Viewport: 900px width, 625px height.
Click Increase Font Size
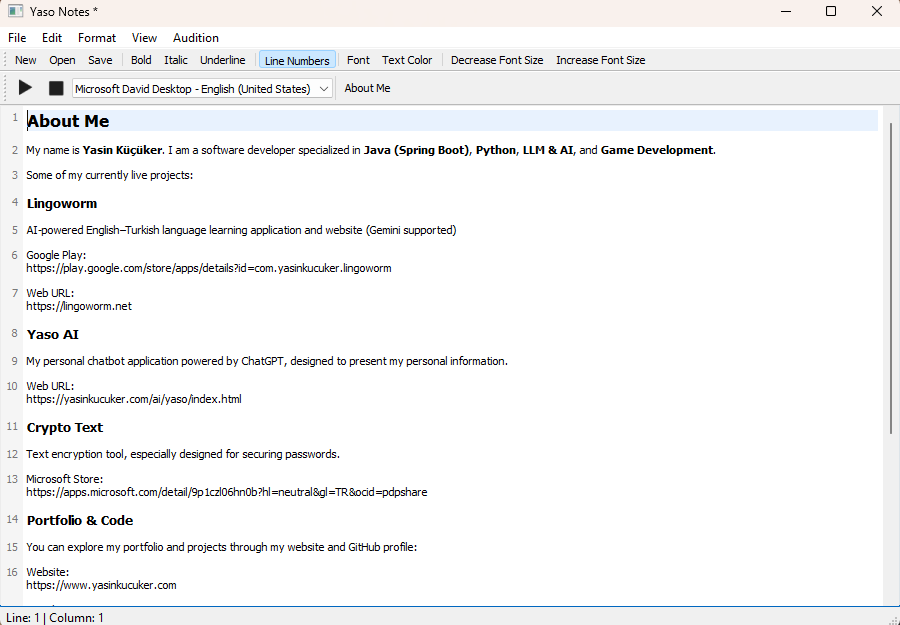600,60
